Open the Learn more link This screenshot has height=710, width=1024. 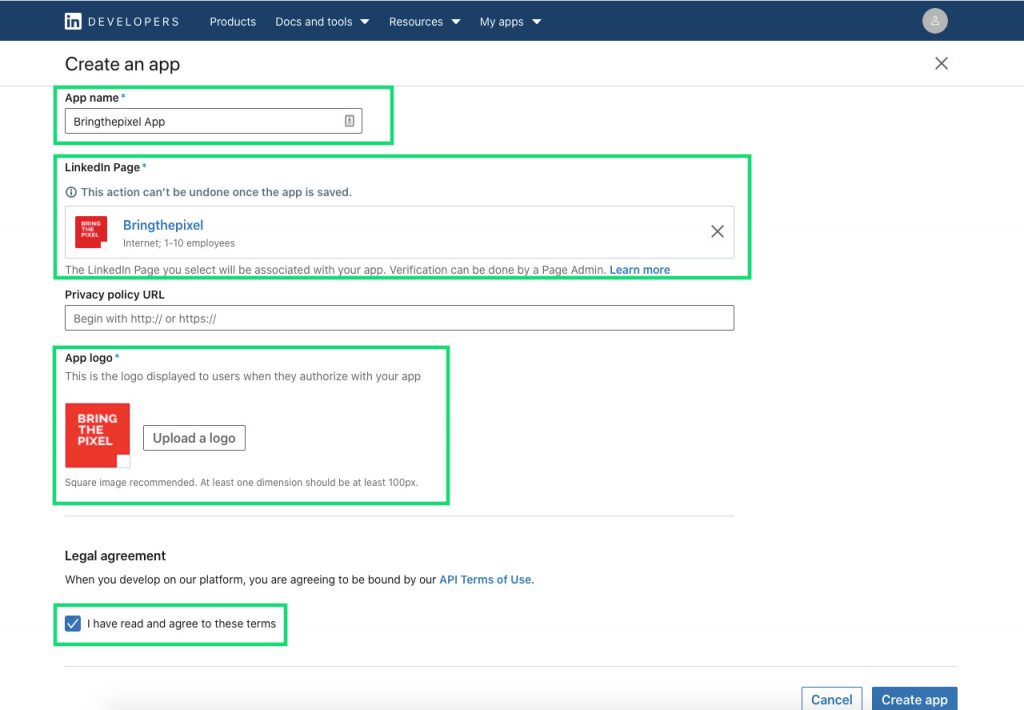click(x=639, y=270)
